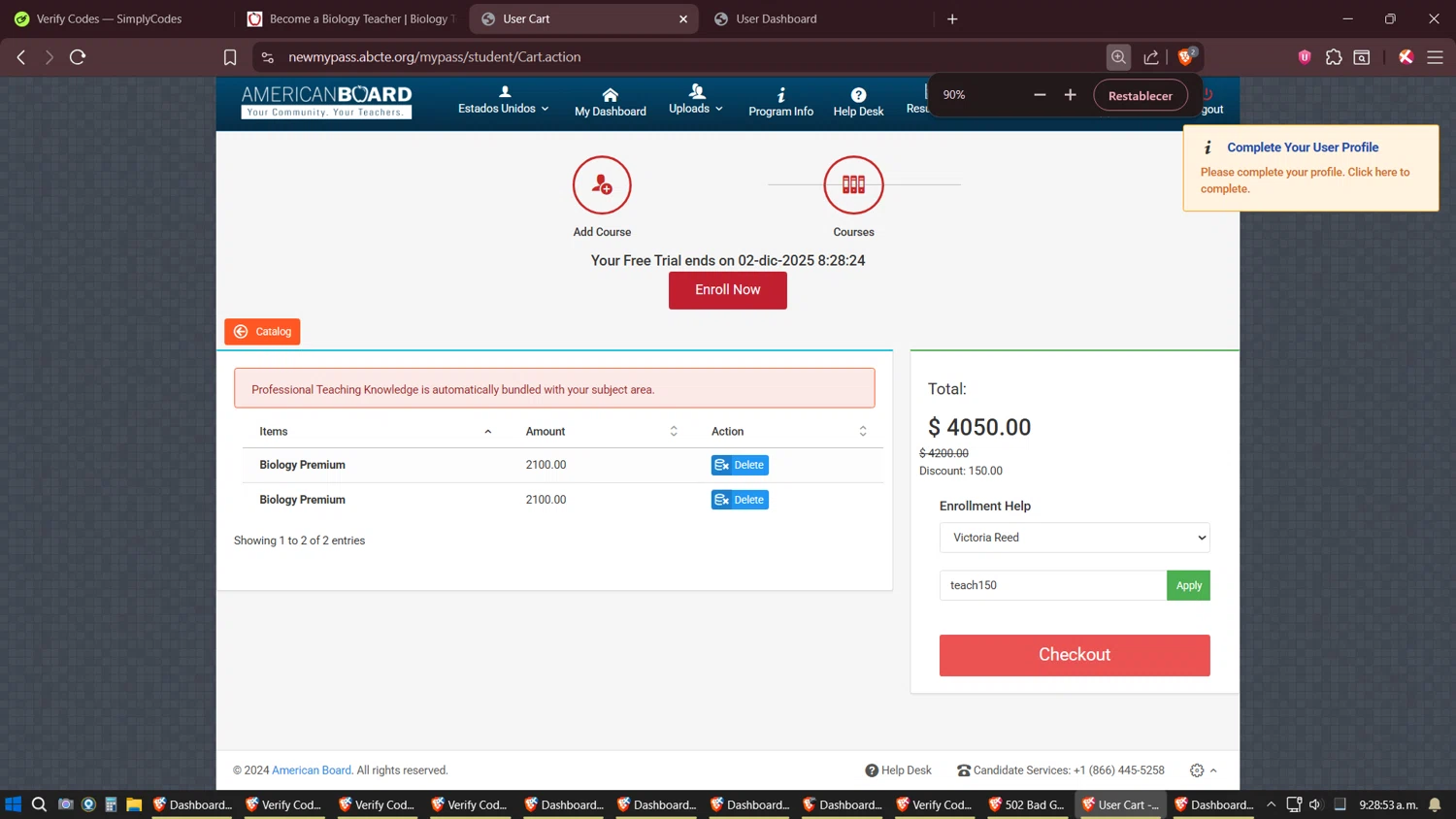Open Windows taskbar search
The height and width of the screenshot is (819, 1456).
pyautogui.click(x=39, y=804)
